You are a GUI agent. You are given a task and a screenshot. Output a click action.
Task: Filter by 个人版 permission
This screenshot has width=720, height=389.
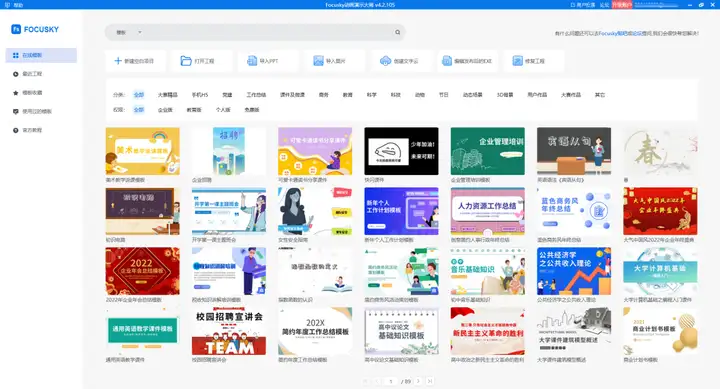pos(223,110)
